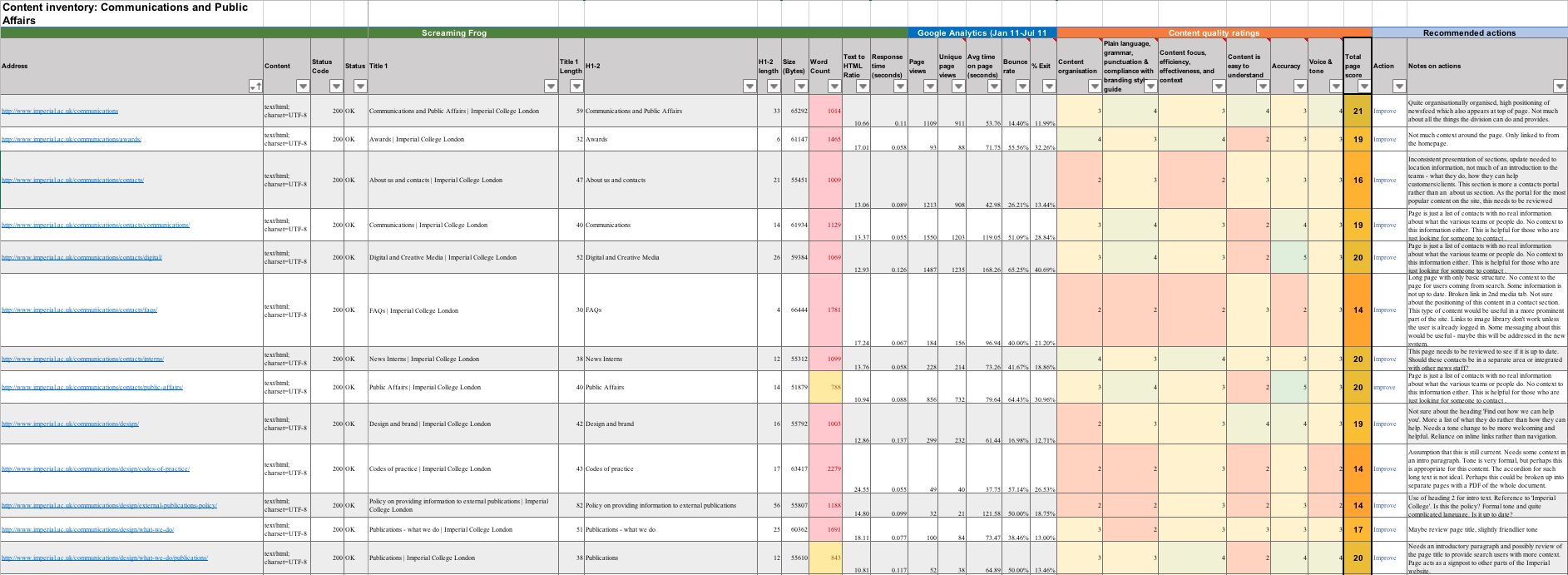This screenshot has width=1568, height=575.
Task: Select the Content quality ratings orange header
Action: click(x=1214, y=33)
